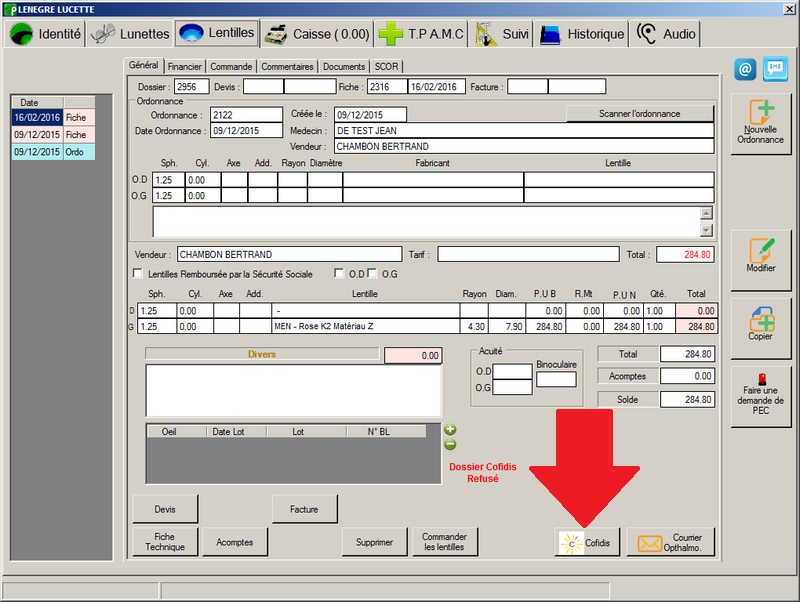Viewport: 800px width, 602px height.
Task: Check Lentilles Remboursée par la Sécurité Sociale
Action: point(138,273)
